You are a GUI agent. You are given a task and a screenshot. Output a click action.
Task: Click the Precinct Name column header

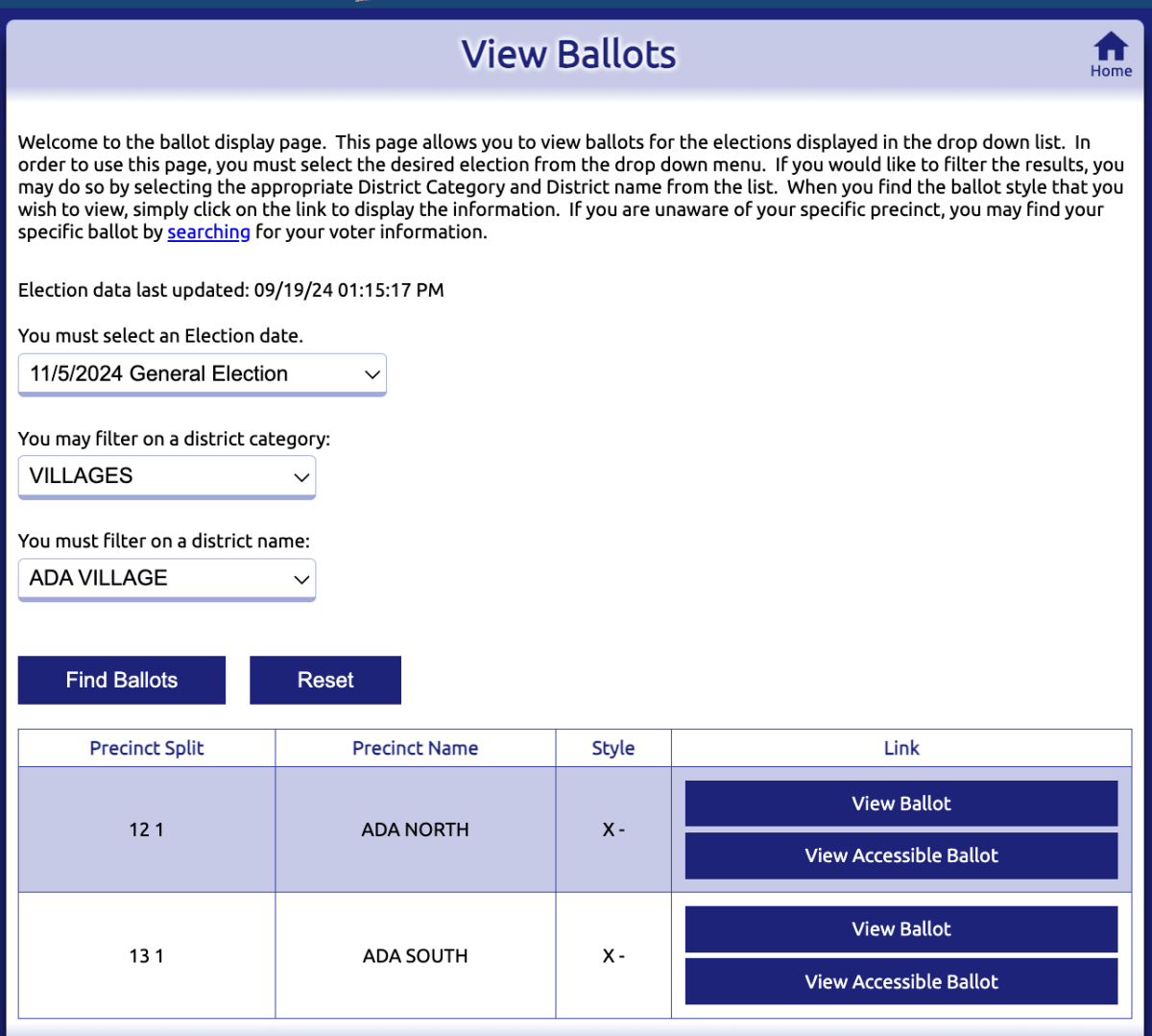click(x=415, y=748)
